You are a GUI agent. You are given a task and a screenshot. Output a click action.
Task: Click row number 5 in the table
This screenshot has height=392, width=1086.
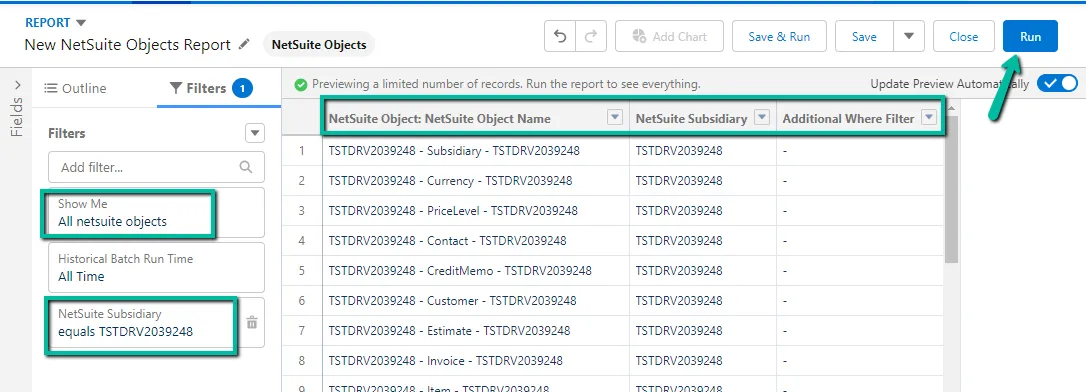[301, 270]
